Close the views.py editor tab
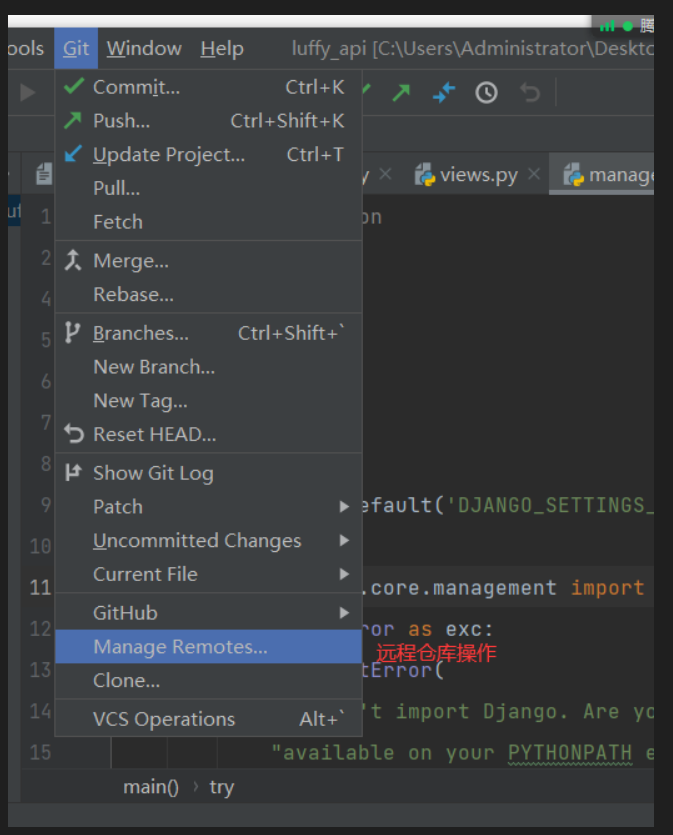This screenshot has height=835, width=673. click(535, 175)
